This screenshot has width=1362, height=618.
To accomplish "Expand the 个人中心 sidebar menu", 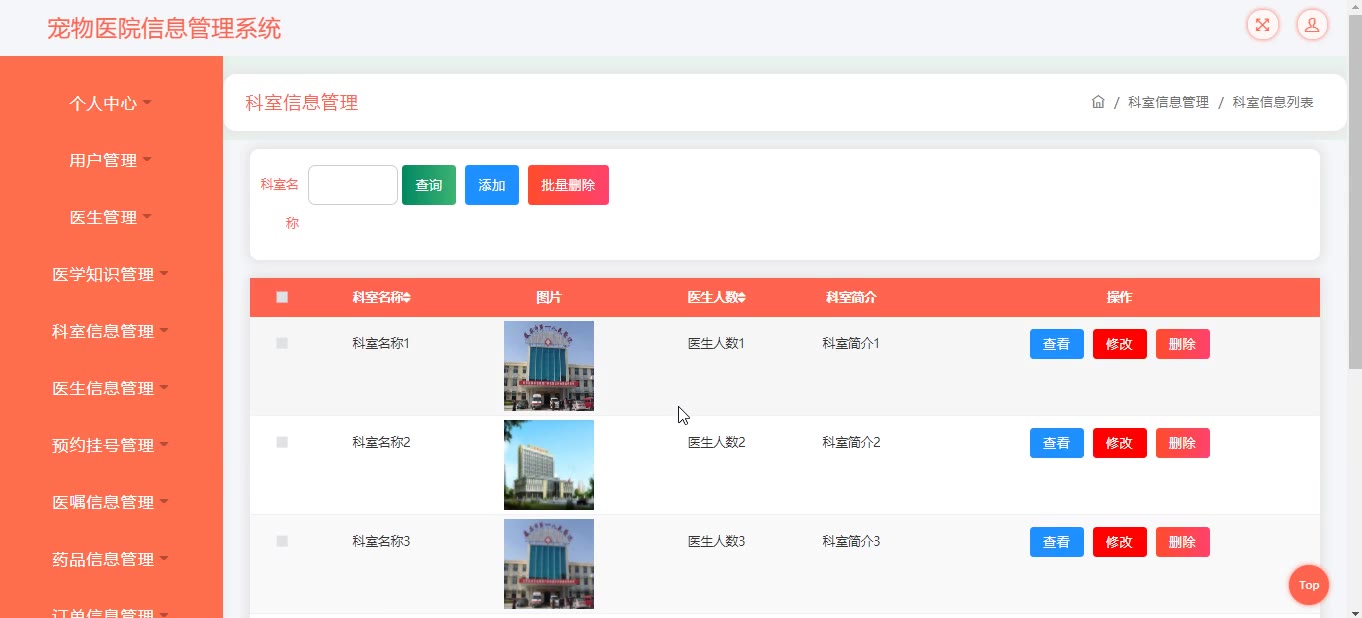I will pos(110,103).
